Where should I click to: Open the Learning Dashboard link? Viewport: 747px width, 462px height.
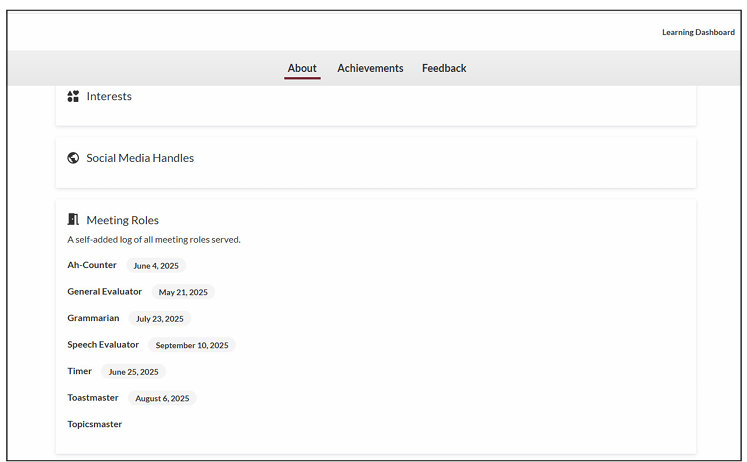698,32
